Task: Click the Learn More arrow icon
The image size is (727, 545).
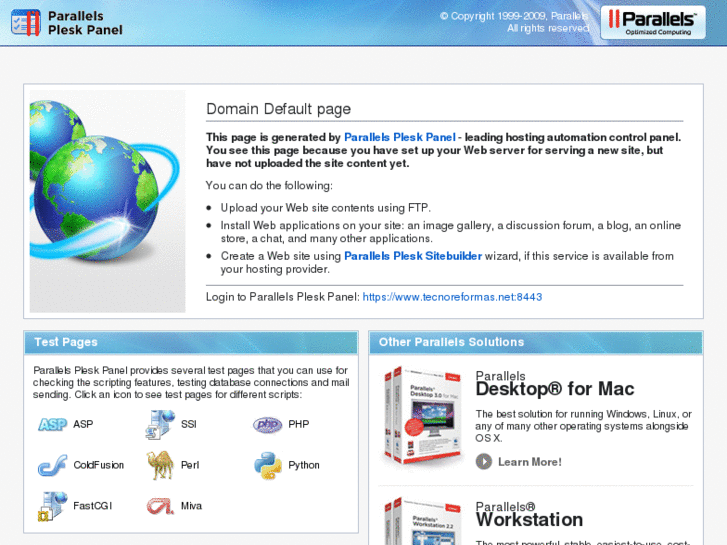Action: click(484, 462)
